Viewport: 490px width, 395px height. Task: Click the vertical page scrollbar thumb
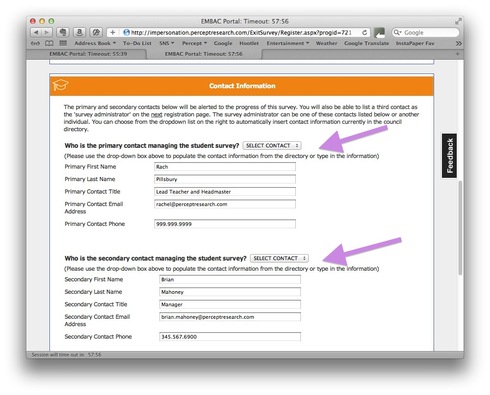460,228
